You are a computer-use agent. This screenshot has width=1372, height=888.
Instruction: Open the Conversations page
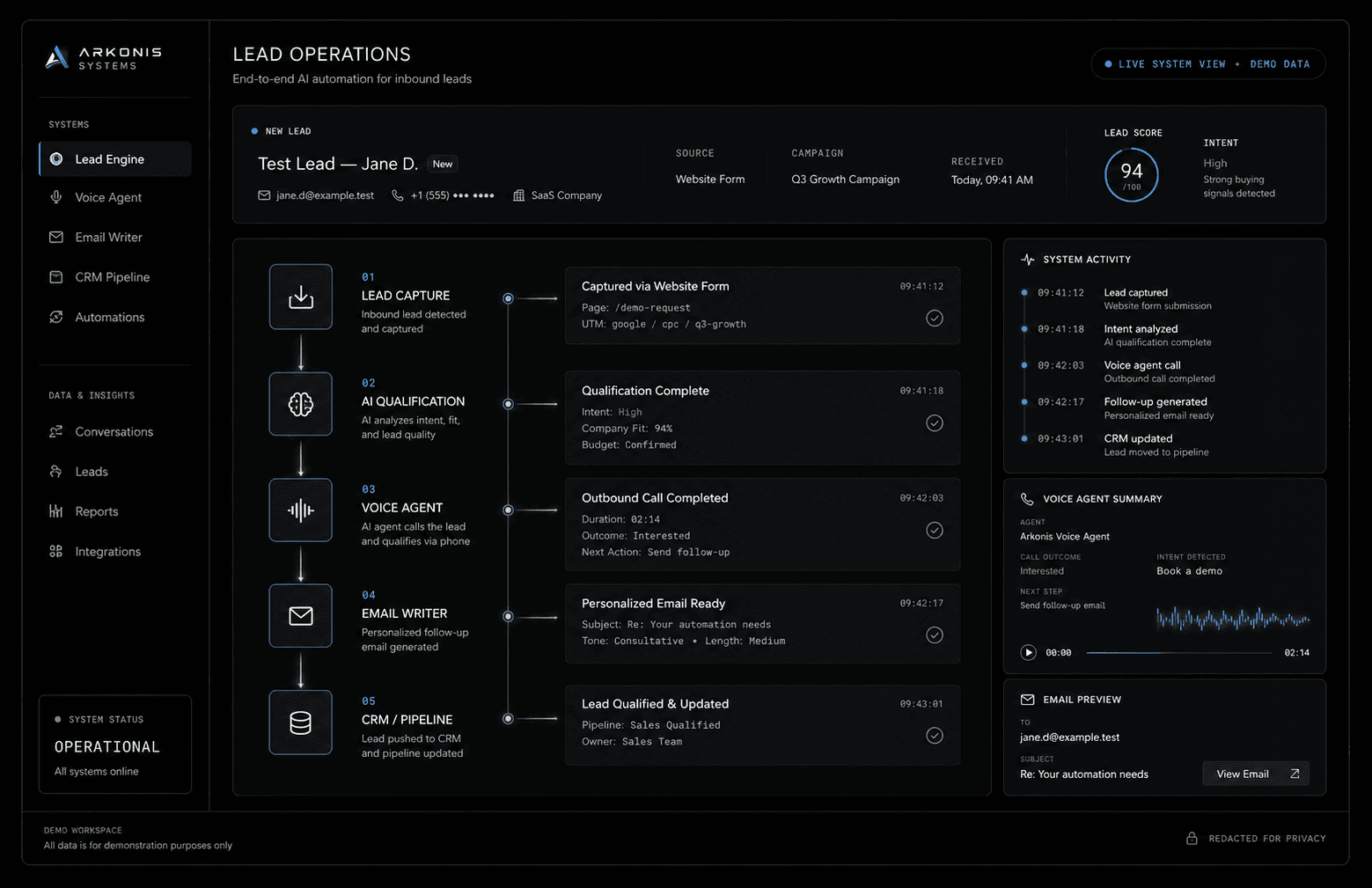pyautogui.click(x=115, y=432)
